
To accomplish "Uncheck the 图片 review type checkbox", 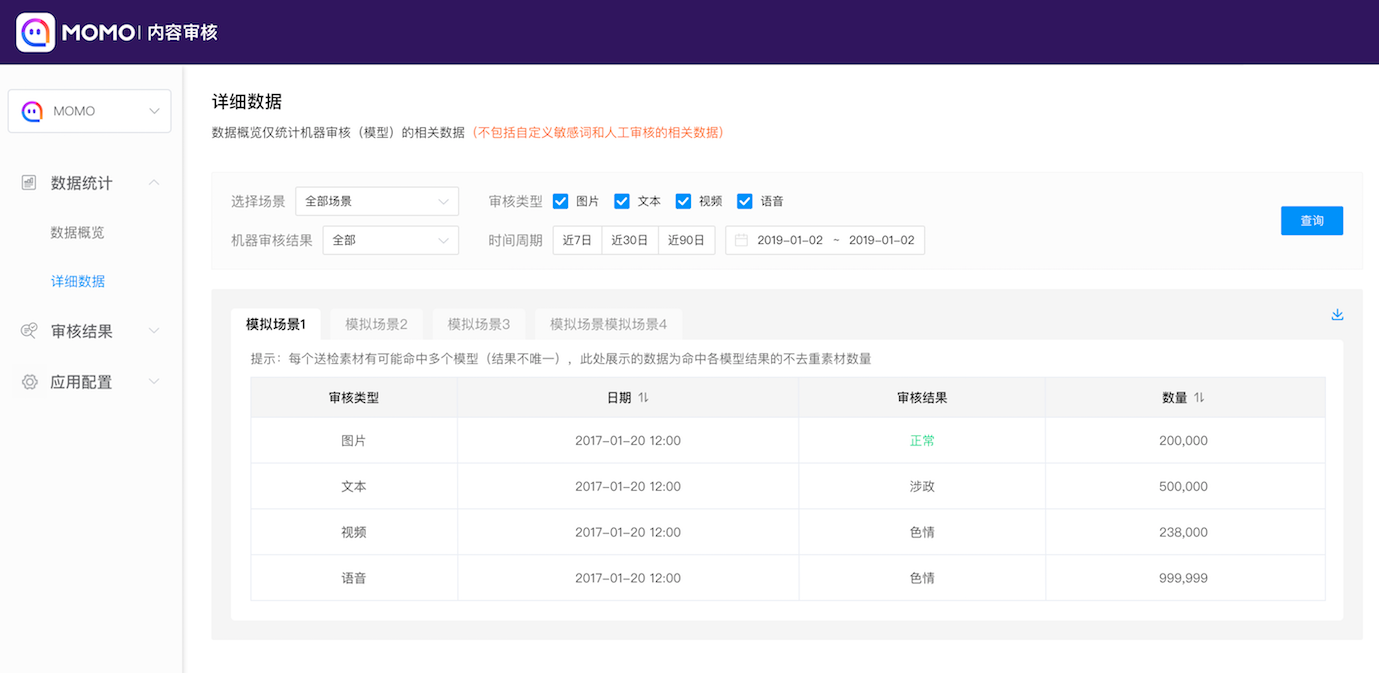I will click(x=561, y=201).
